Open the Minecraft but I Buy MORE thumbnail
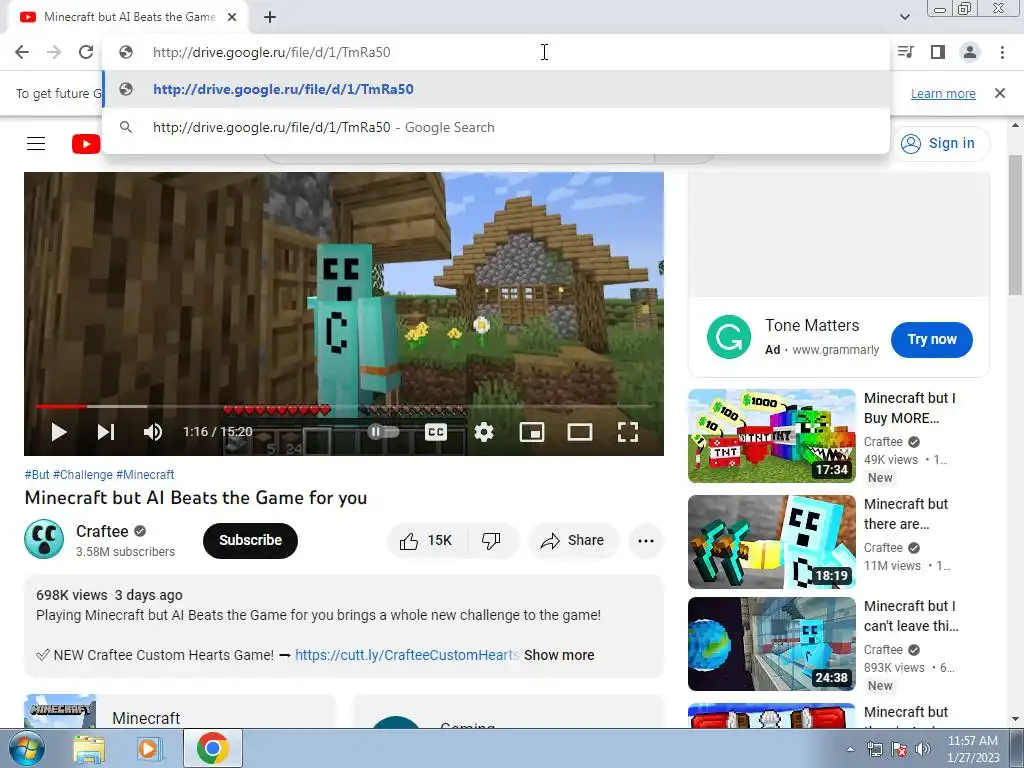The image size is (1024, 768). tap(771, 436)
